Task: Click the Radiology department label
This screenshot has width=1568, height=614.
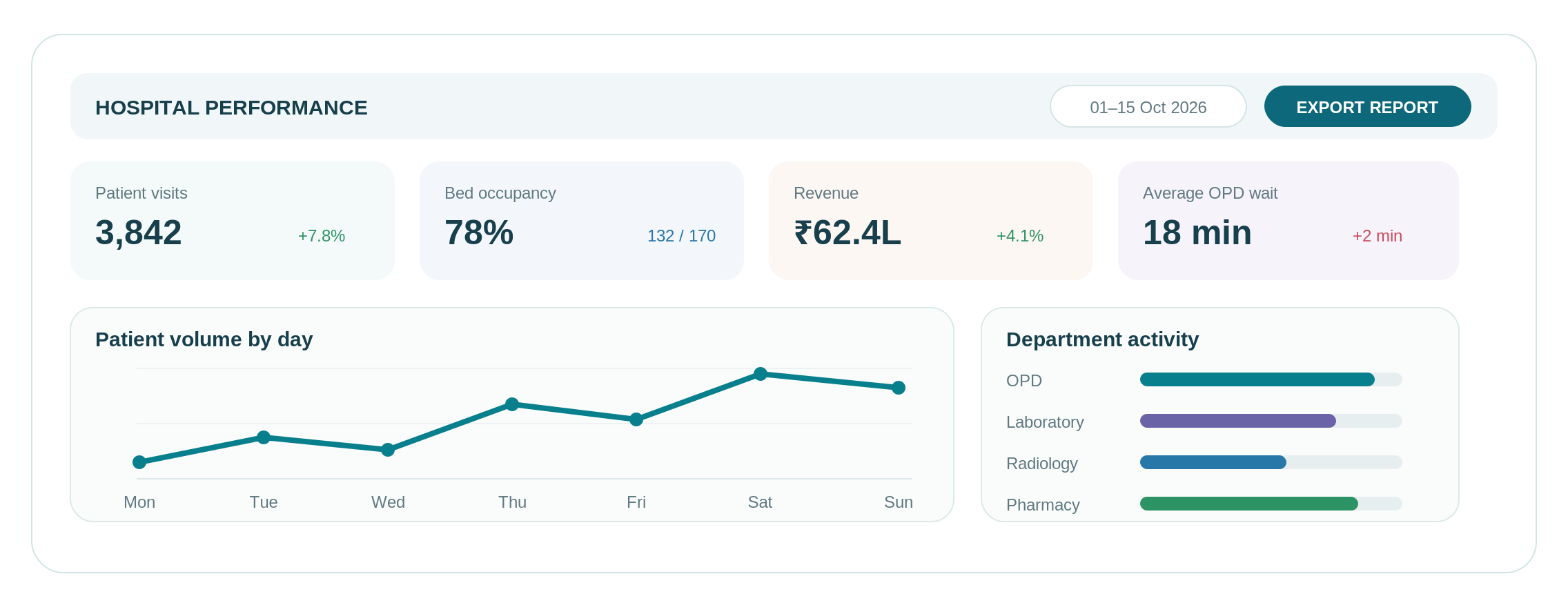Action: [x=1042, y=464]
